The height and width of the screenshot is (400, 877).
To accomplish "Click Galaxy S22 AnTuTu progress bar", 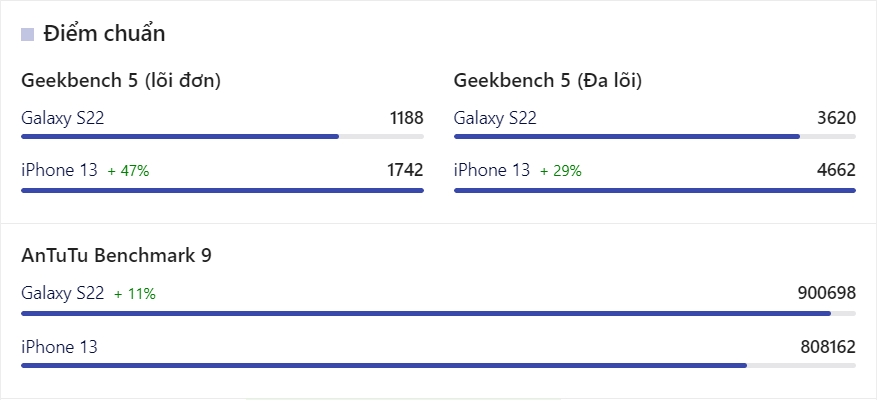I will point(438,313).
